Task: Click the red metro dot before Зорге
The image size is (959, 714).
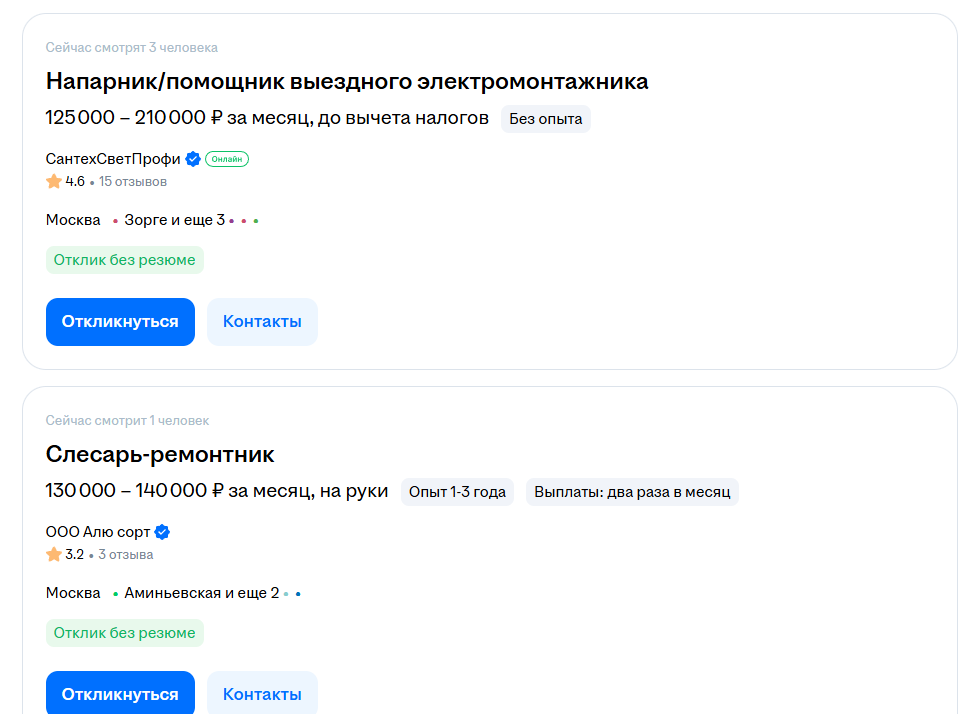Action: 115,221
